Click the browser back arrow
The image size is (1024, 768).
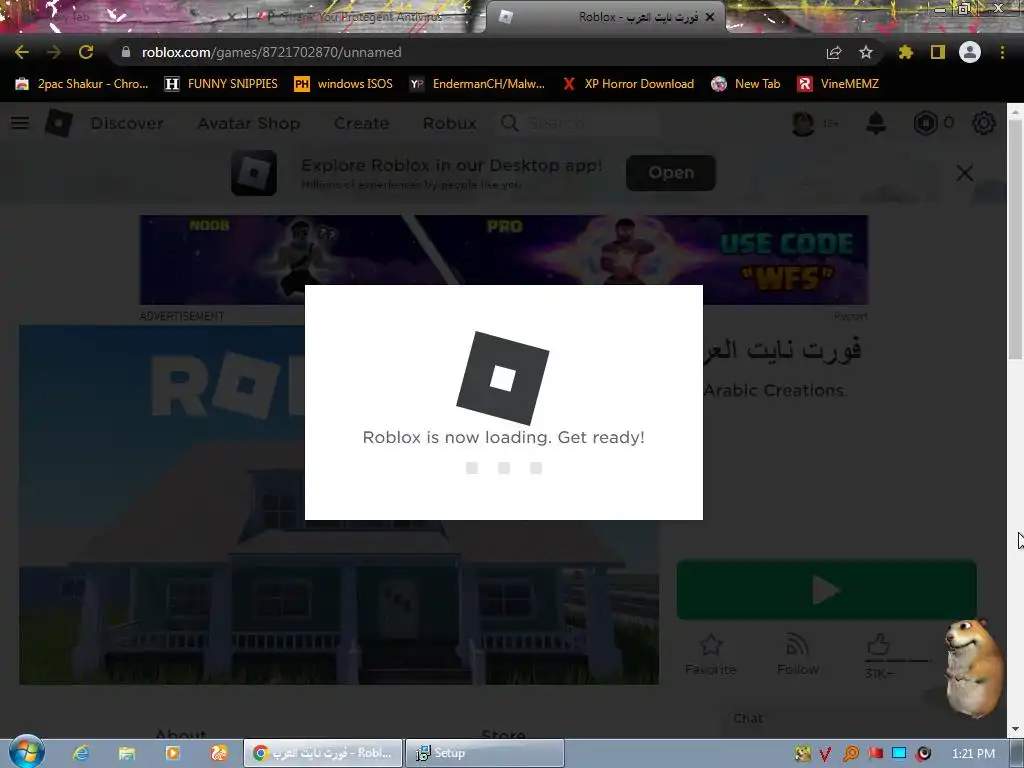22,52
